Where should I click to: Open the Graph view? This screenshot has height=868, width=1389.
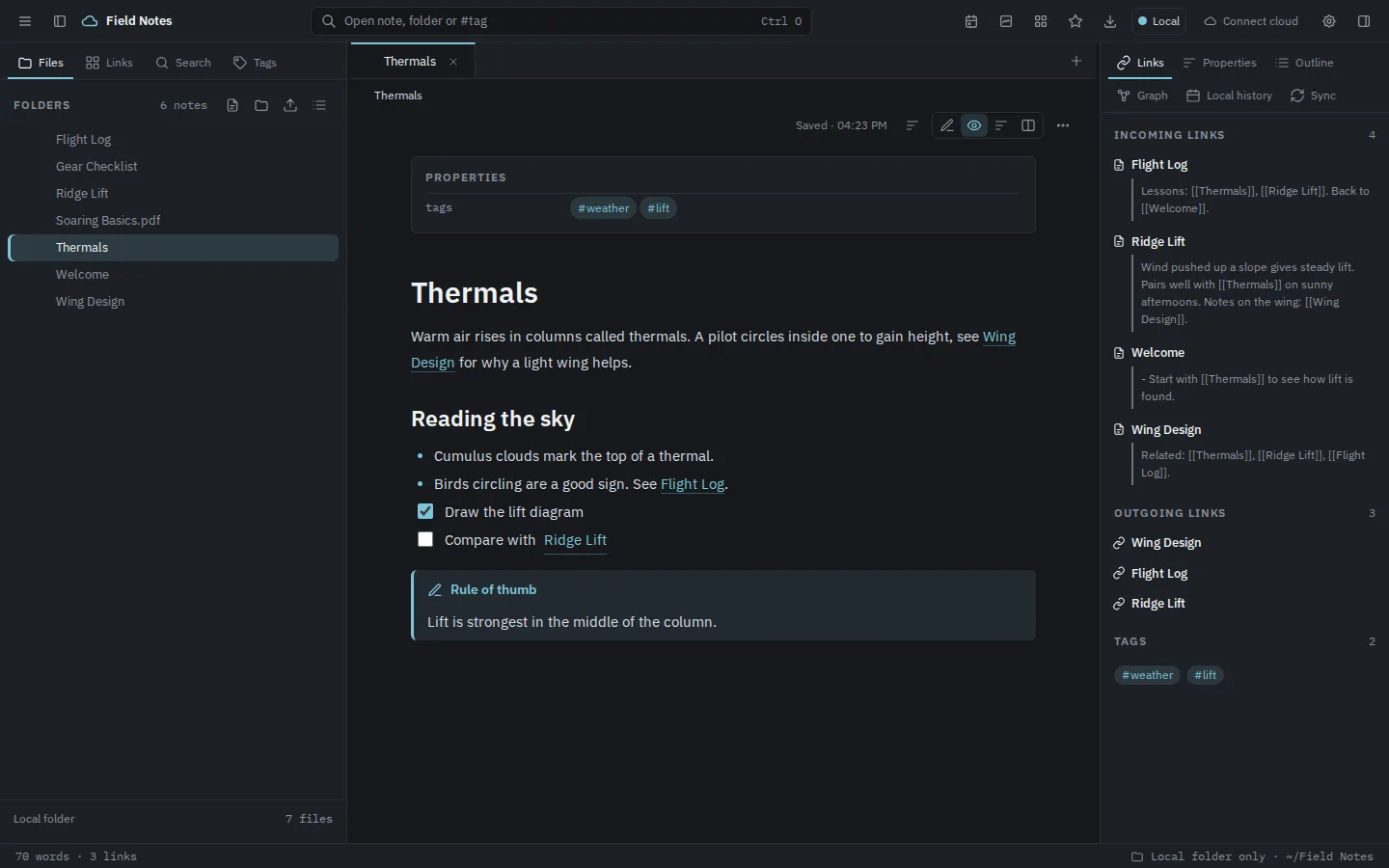point(1142,95)
